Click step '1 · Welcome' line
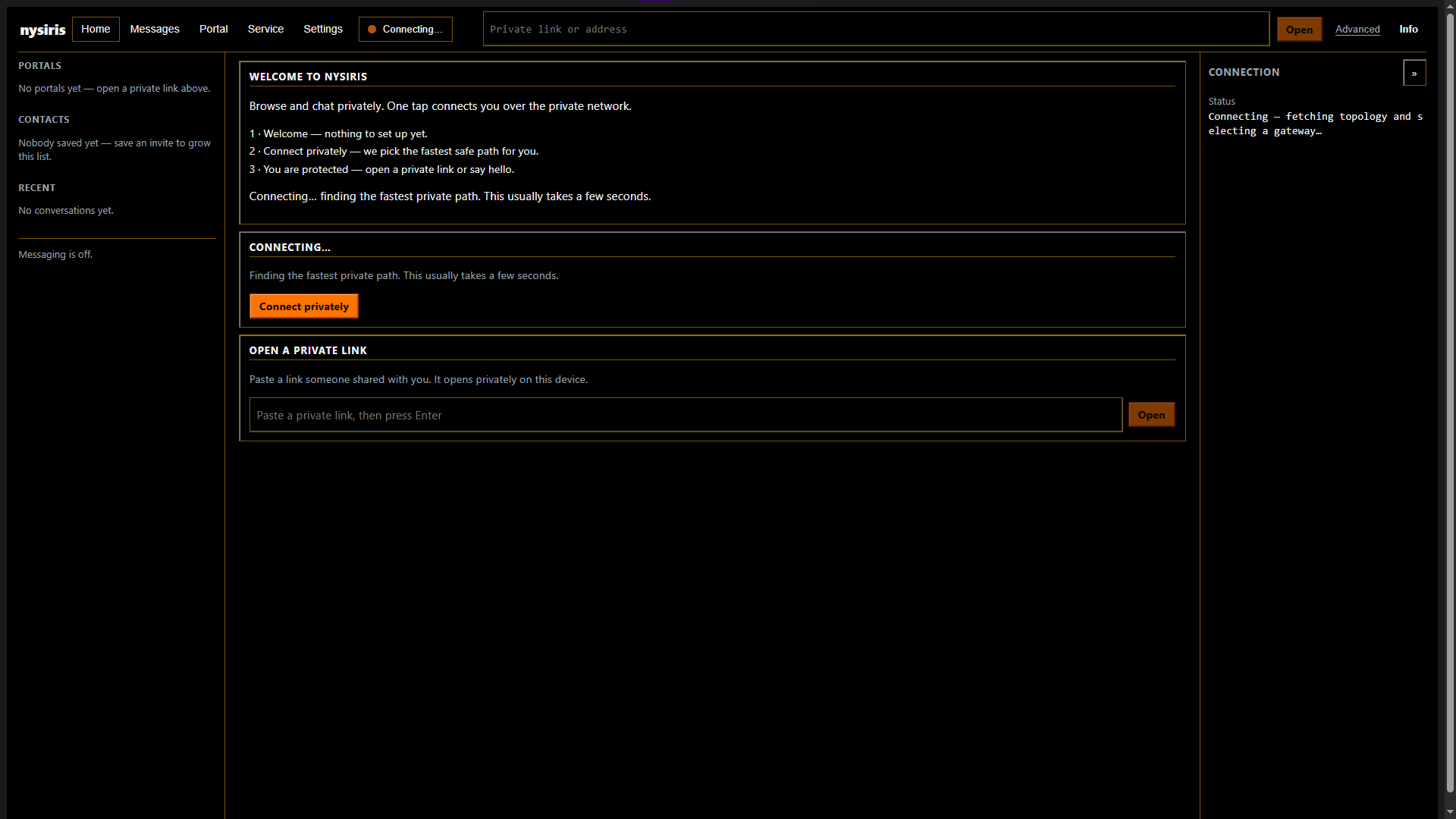 338,134
